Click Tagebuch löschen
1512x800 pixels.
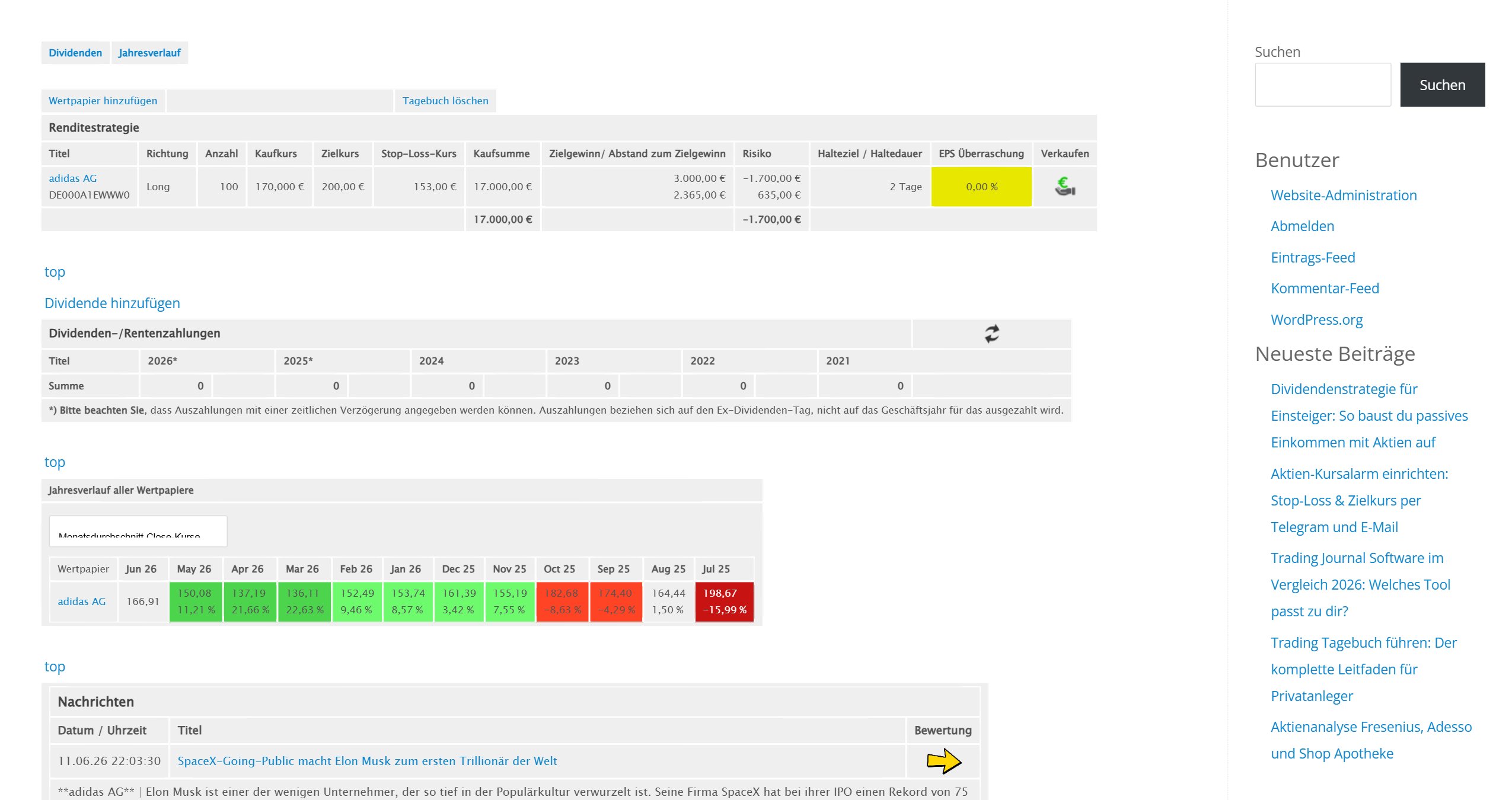click(445, 101)
